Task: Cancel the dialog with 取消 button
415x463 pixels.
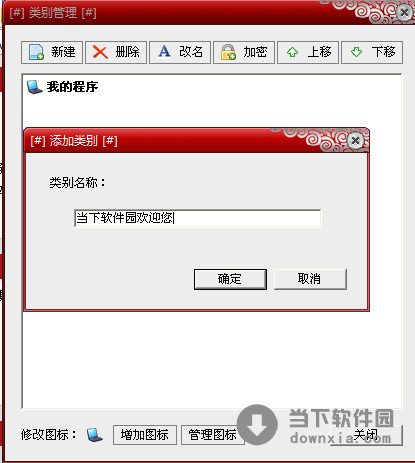Action: point(310,279)
